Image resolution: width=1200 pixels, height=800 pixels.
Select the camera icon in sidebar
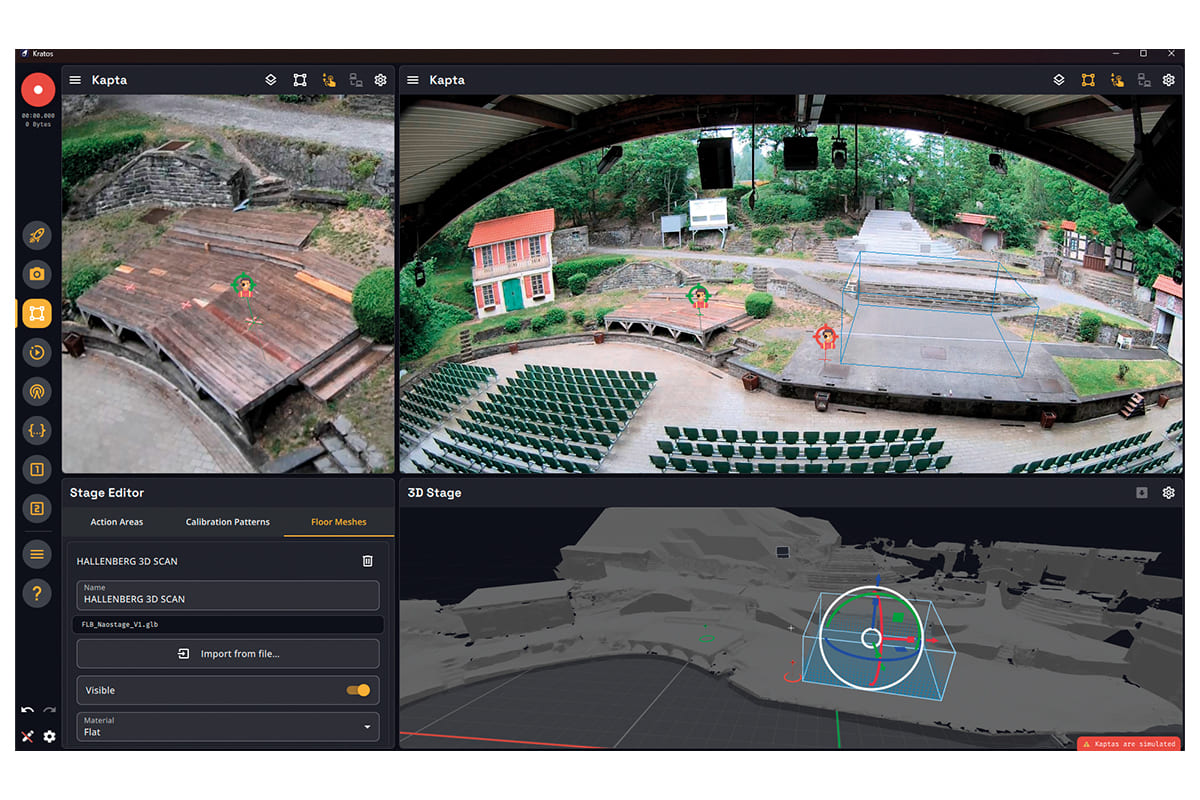pos(37,274)
